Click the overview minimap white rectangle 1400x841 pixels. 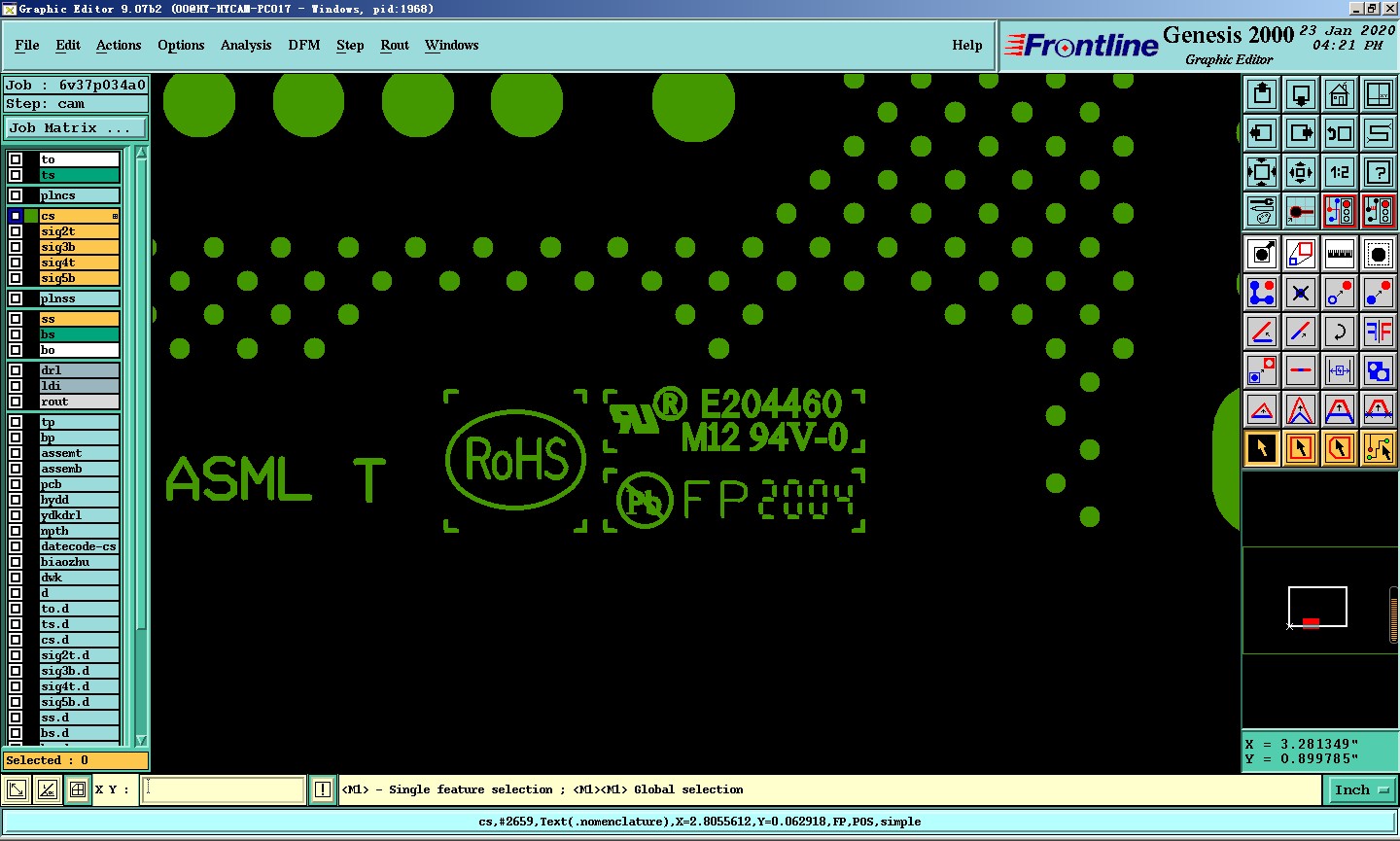1317,607
